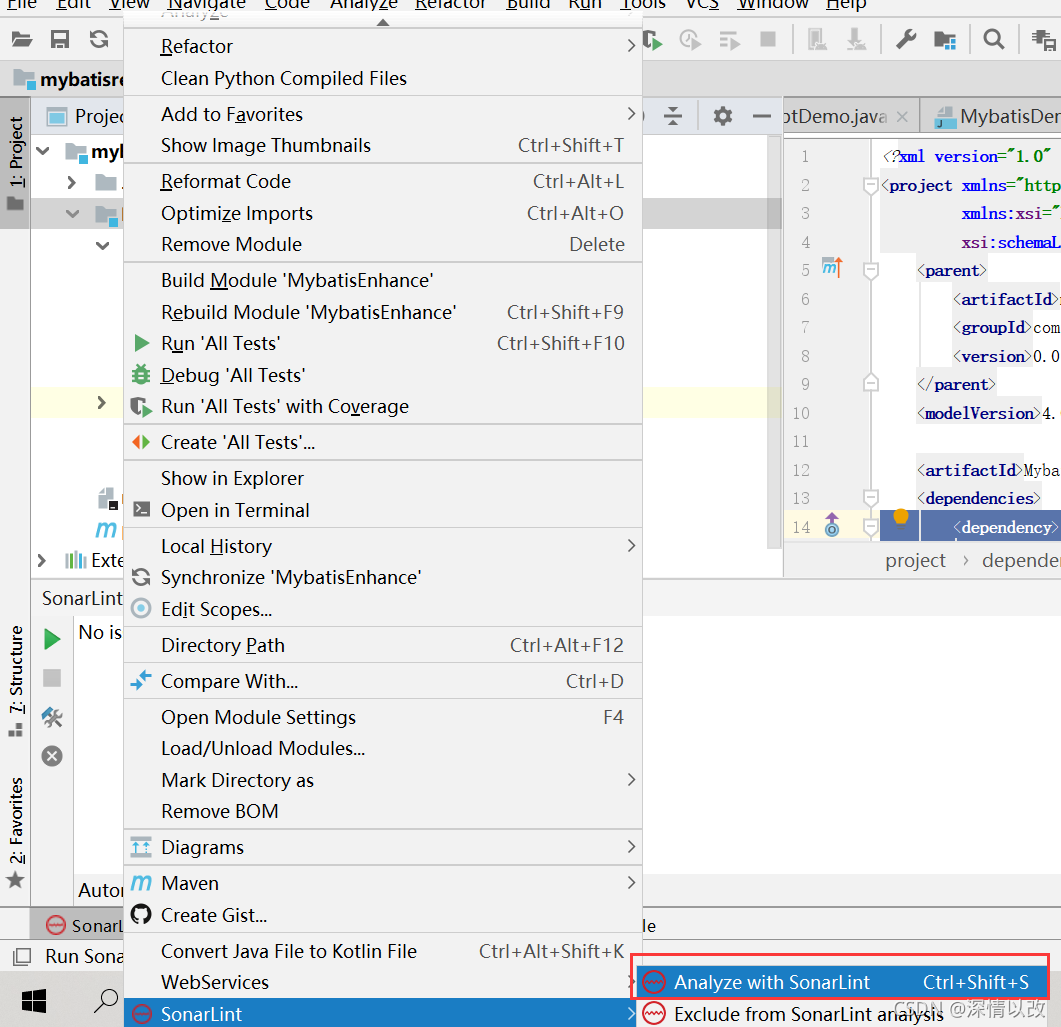Click the SonarLint clear results X icon
1061x1027 pixels.
(52, 756)
